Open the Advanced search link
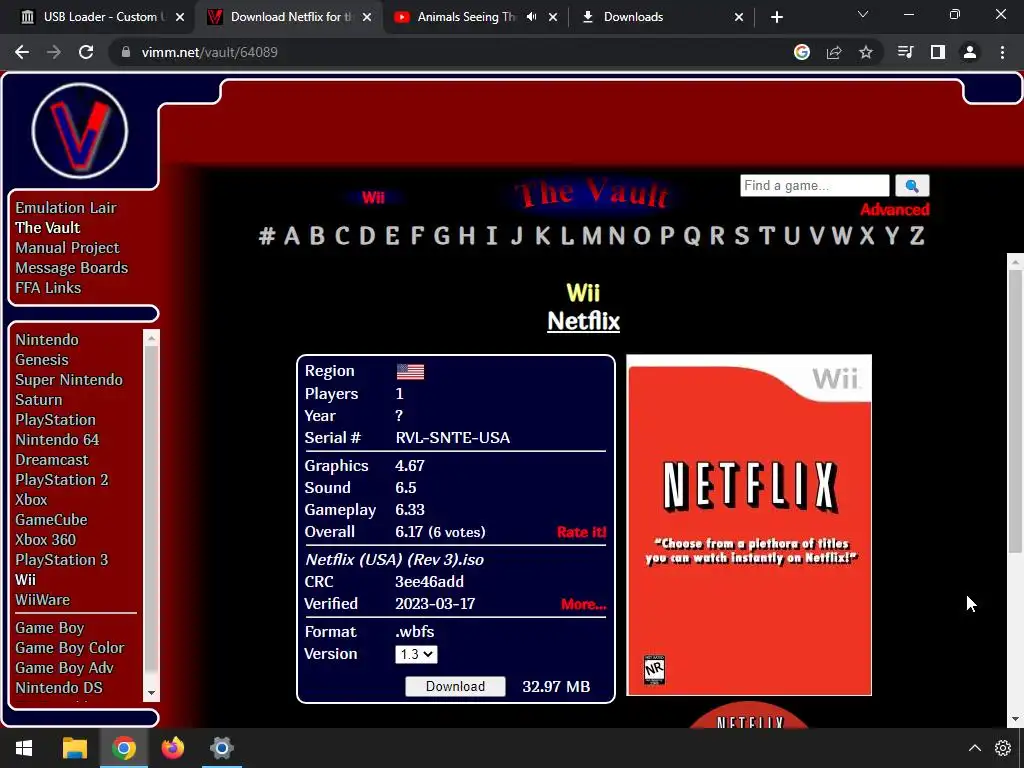Screen dimensions: 1024x768 (895, 210)
